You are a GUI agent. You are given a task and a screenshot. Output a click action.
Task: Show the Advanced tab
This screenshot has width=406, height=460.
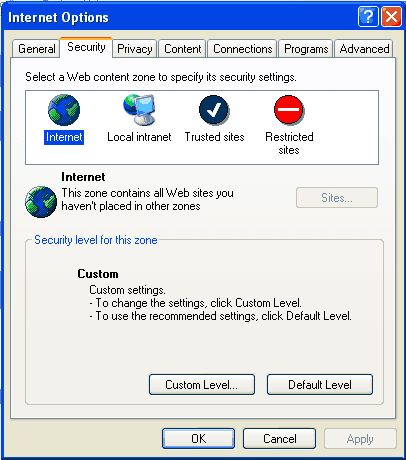[364, 49]
